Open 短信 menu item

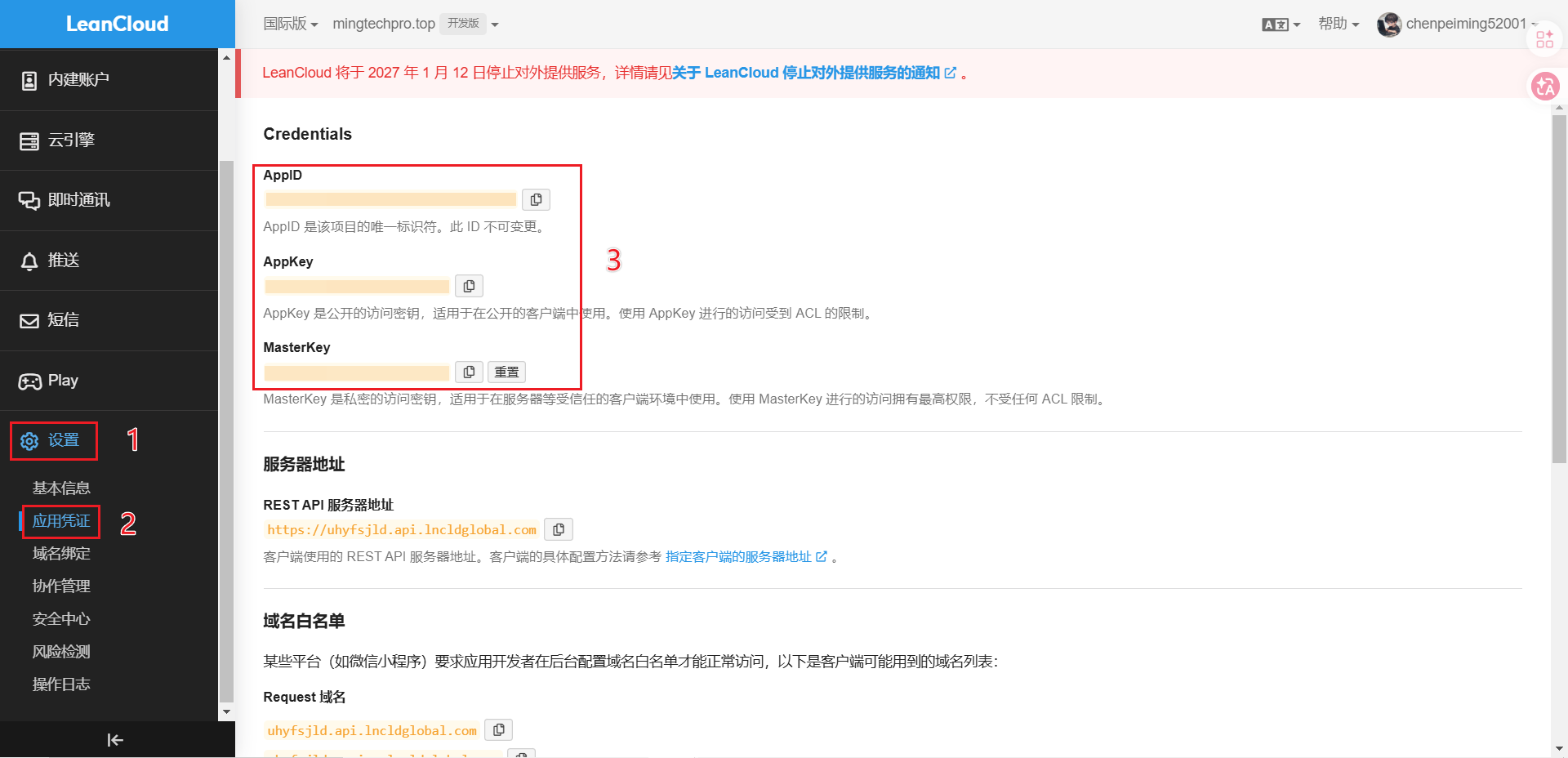click(x=109, y=320)
